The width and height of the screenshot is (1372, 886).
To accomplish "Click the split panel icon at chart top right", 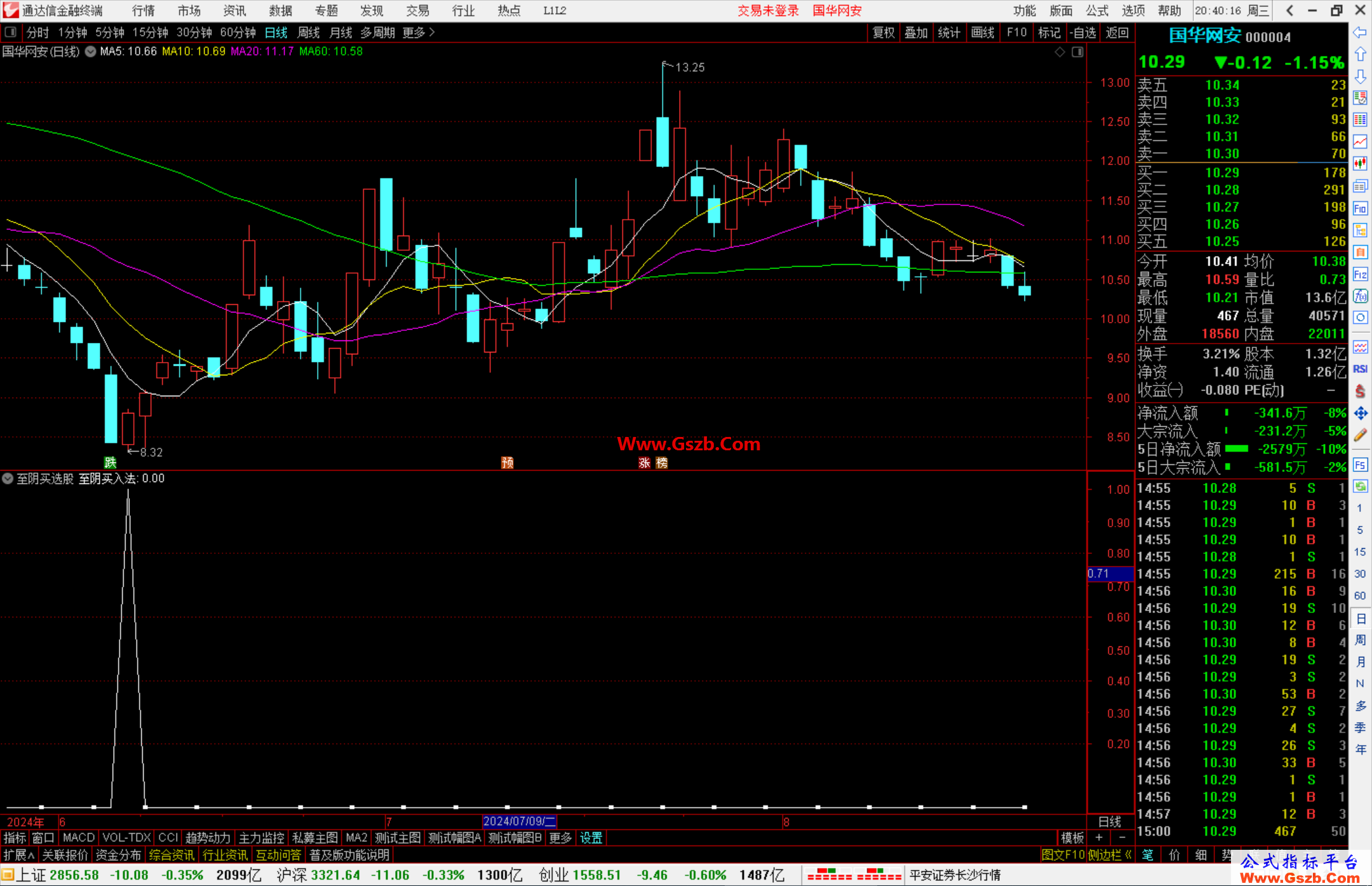I will tap(1077, 52).
